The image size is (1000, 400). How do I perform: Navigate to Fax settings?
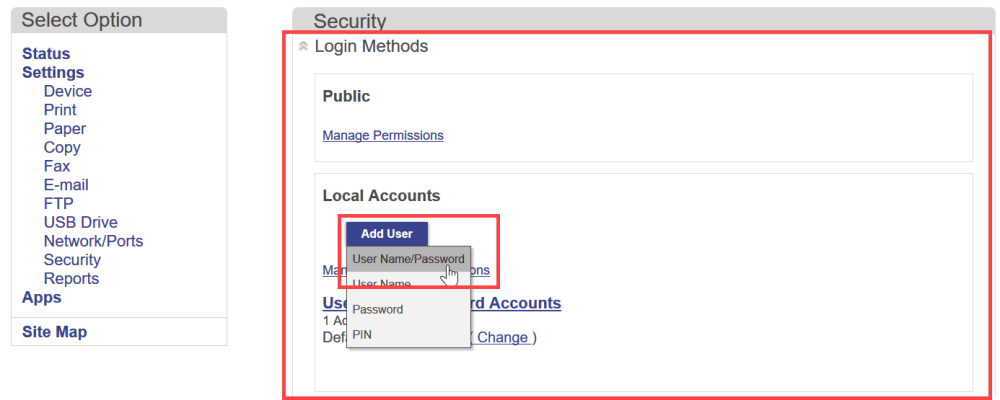pos(57,166)
